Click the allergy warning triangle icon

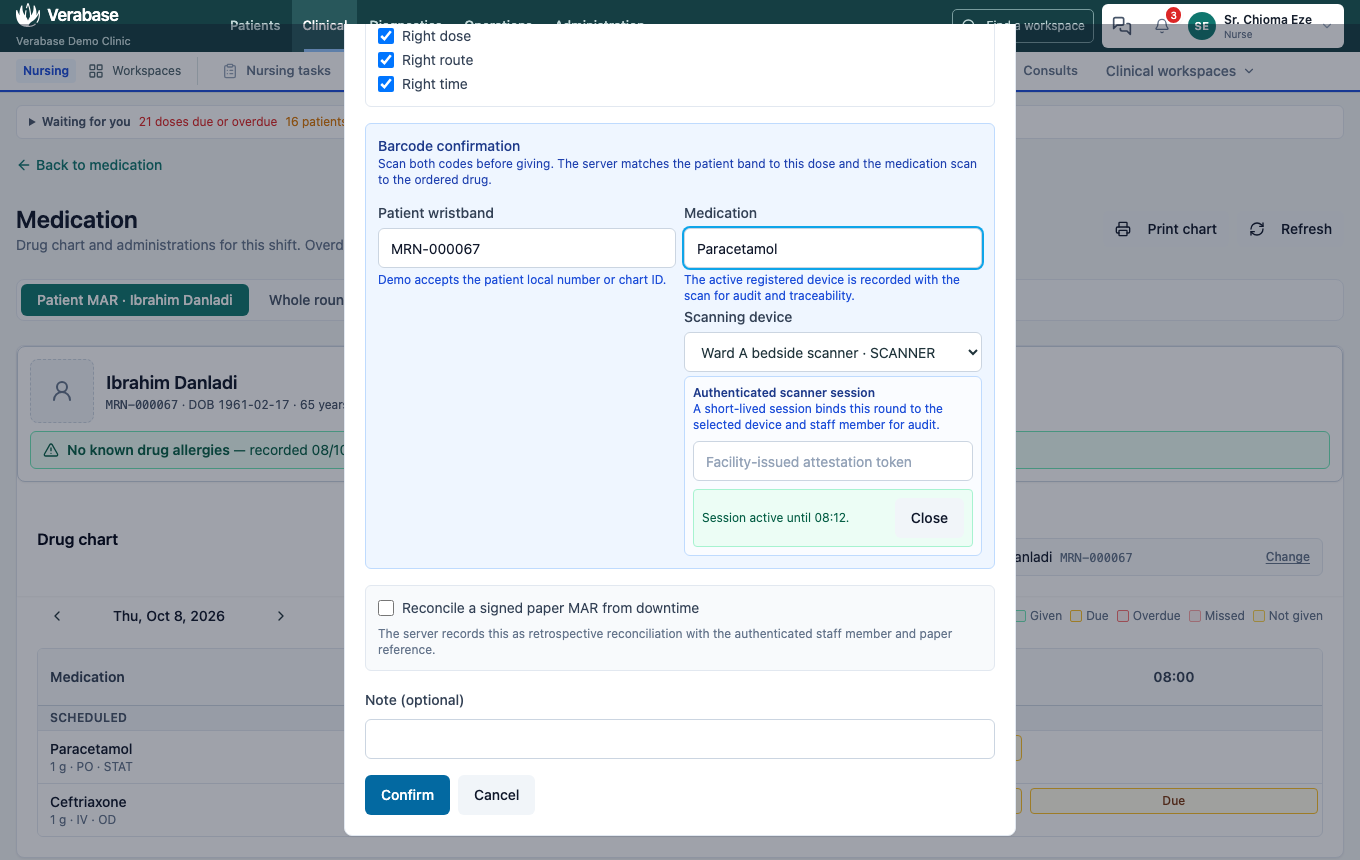(x=50, y=450)
